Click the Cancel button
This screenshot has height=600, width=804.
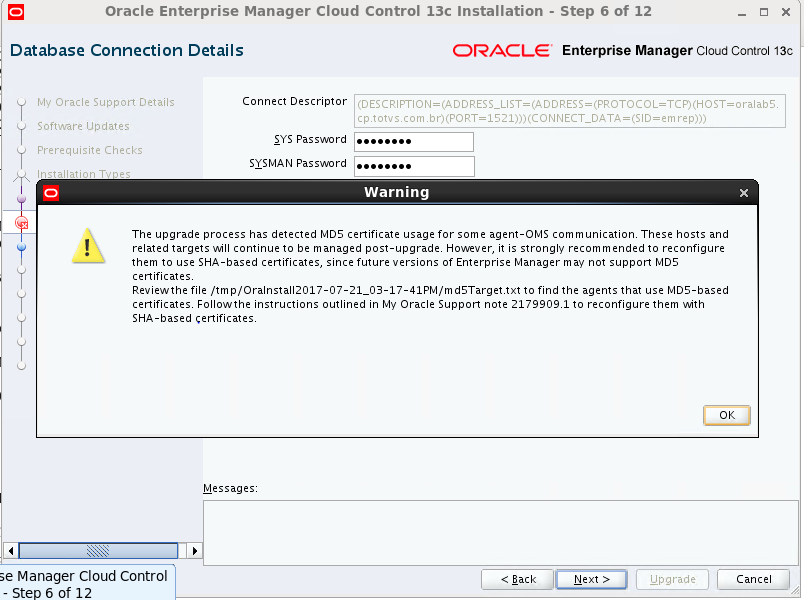(x=753, y=579)
